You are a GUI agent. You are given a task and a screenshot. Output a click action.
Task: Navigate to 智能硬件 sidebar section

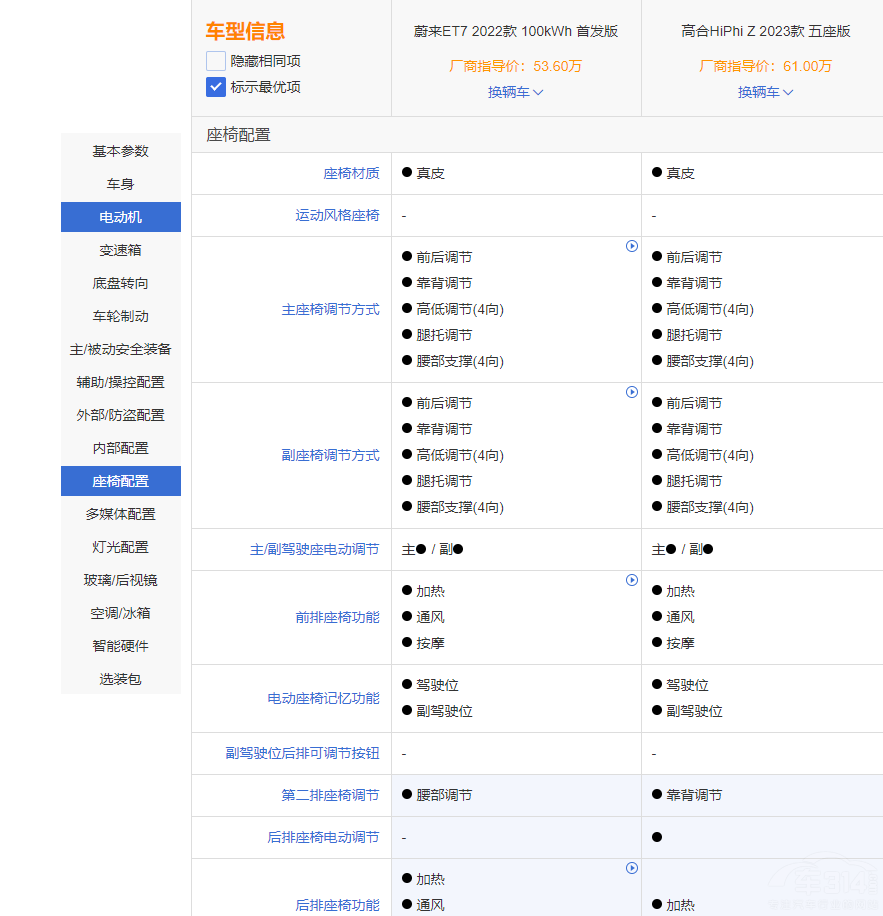(x=121, y=646)
